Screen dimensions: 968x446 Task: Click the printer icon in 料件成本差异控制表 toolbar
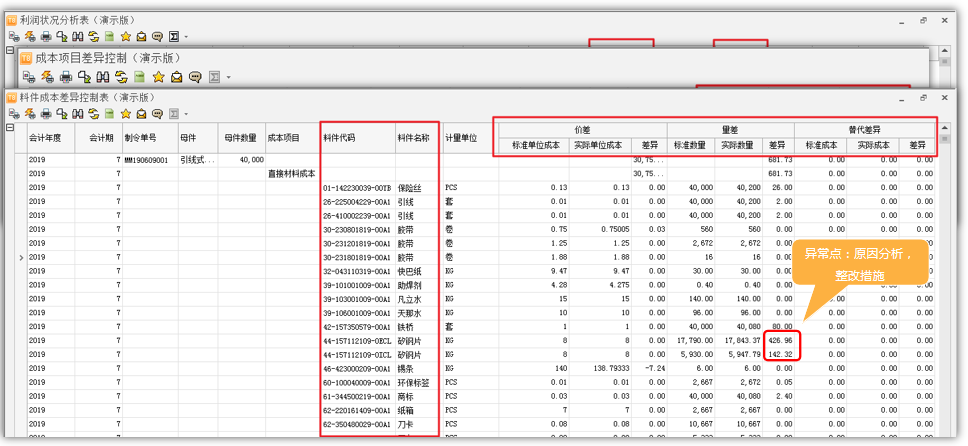[45, 114]
